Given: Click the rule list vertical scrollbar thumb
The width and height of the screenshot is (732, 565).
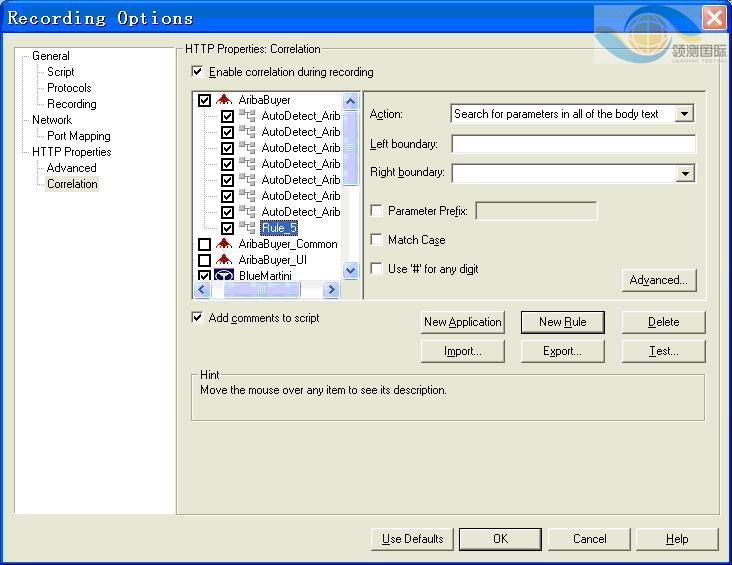Looking at the screenshot, I should pos(351,148).
